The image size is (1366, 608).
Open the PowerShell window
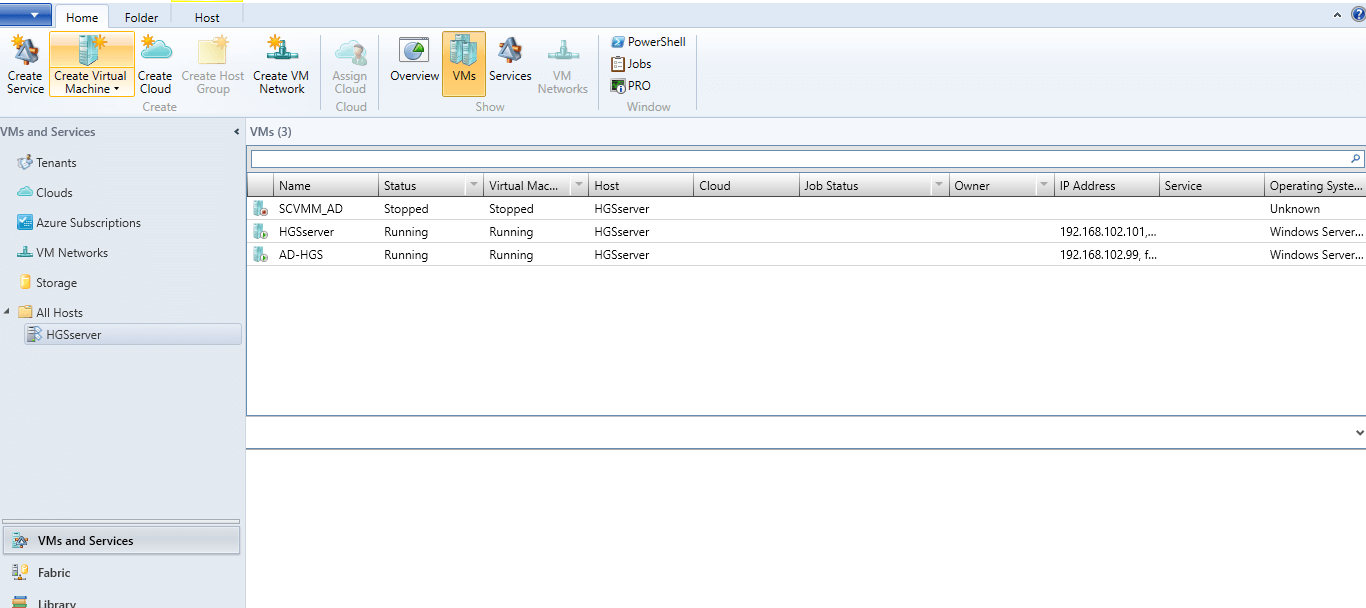point(648,42)
